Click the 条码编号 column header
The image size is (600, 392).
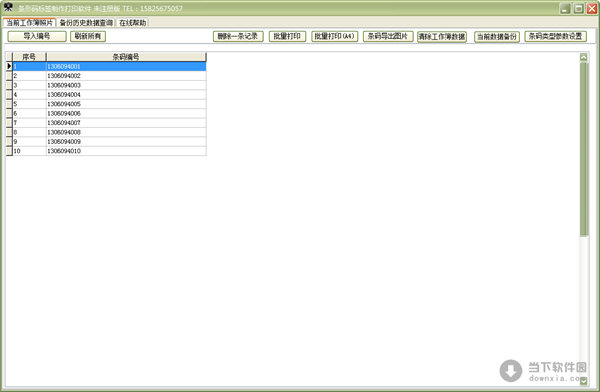pyautogui.click(x=126, y=57)
